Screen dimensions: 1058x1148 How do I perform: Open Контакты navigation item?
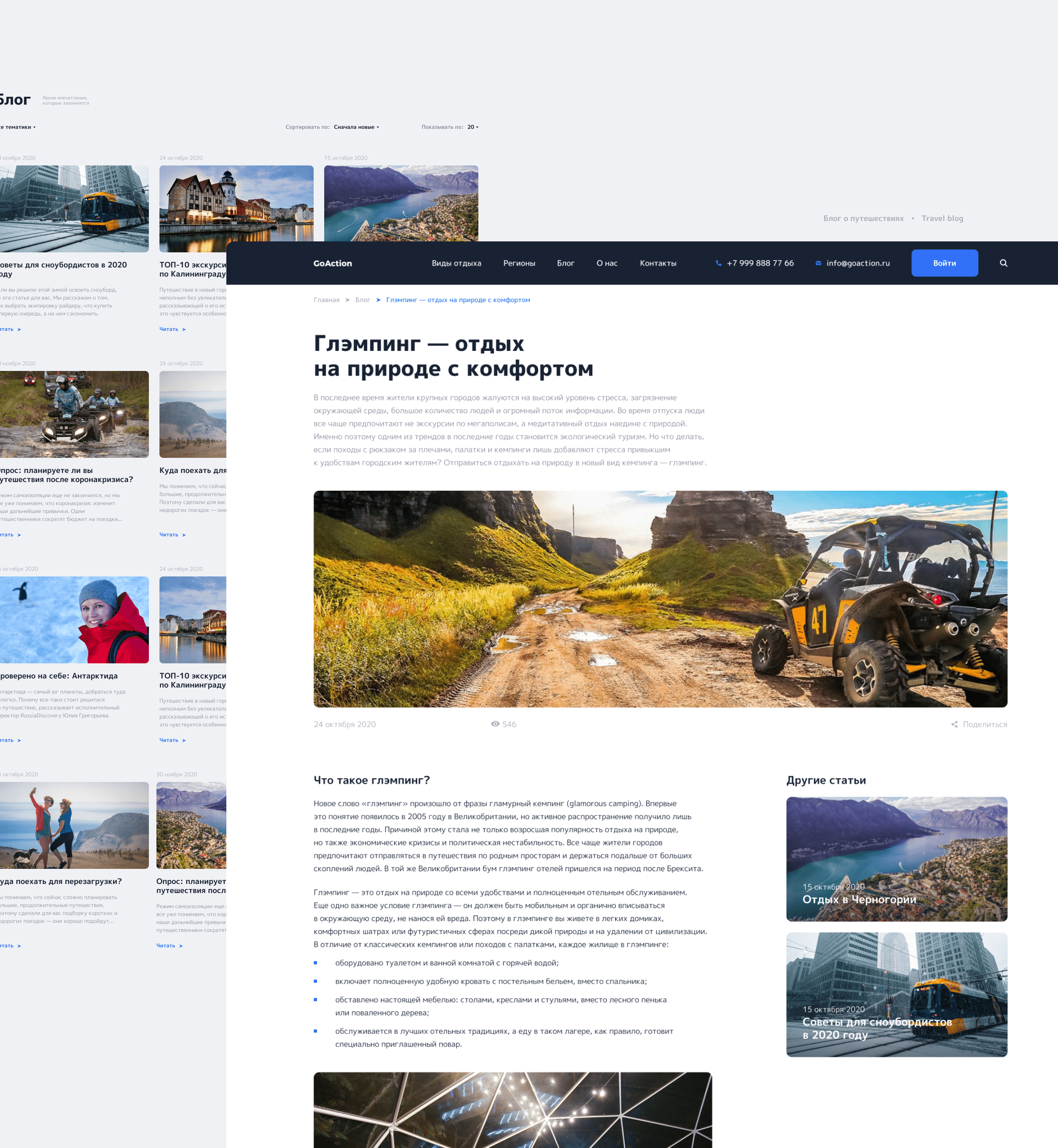tap(658, 263)
